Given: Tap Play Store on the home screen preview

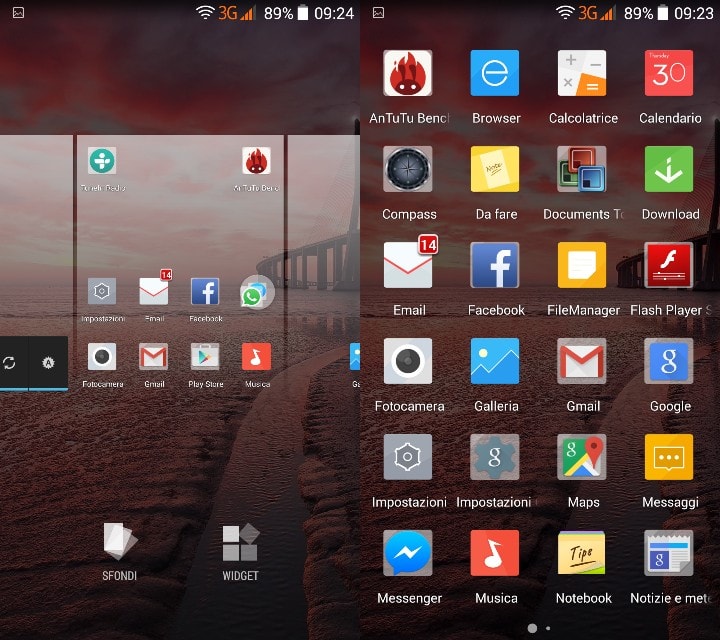Looking at the screenshot, I should point(205,356).
